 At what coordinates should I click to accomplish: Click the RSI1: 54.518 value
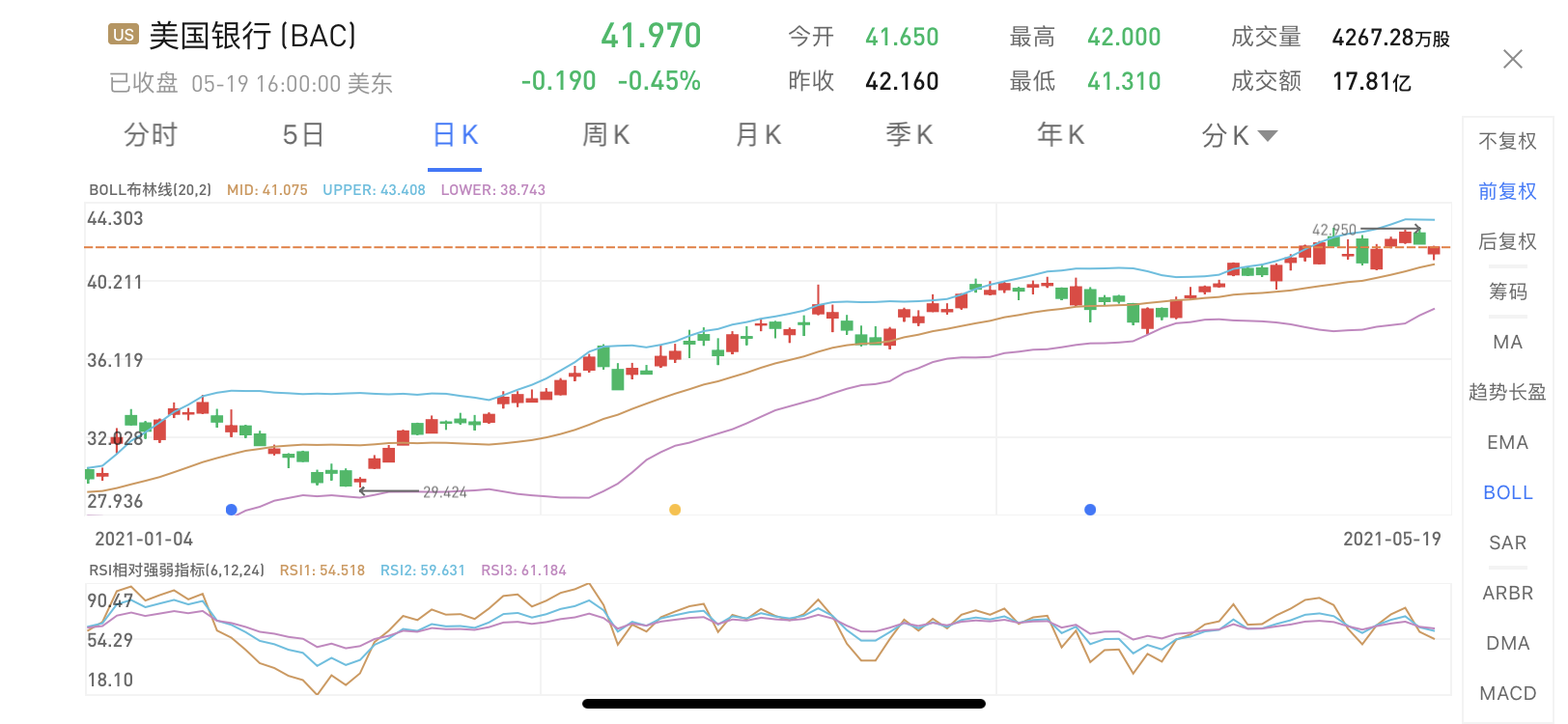pos(322,571)
